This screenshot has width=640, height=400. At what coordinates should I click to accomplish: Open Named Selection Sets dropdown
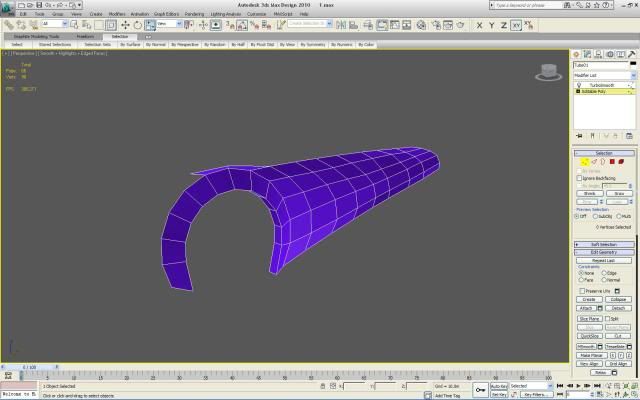310,24
